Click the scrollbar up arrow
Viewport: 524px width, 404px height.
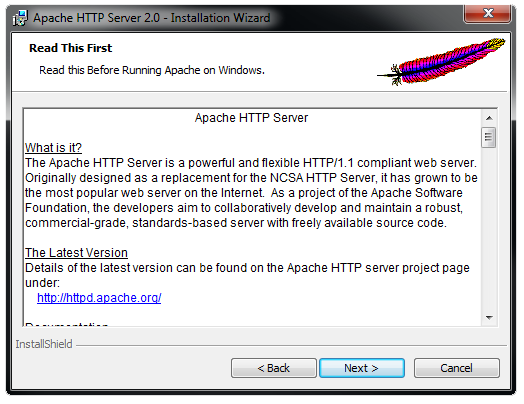[x=489, y=118]
